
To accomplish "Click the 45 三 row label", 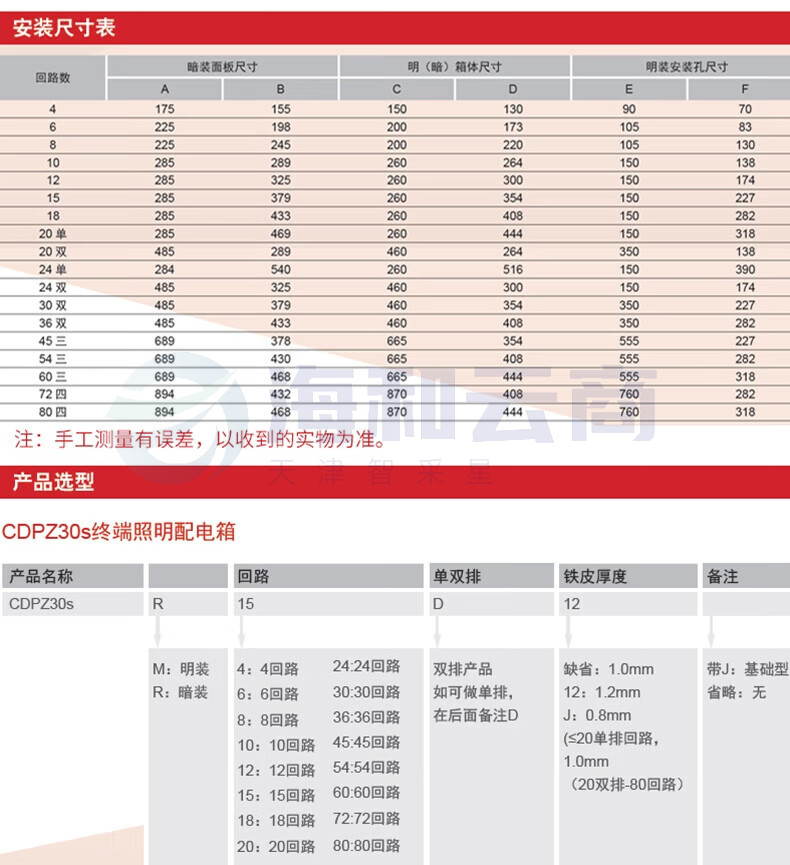I will [52, 341].
